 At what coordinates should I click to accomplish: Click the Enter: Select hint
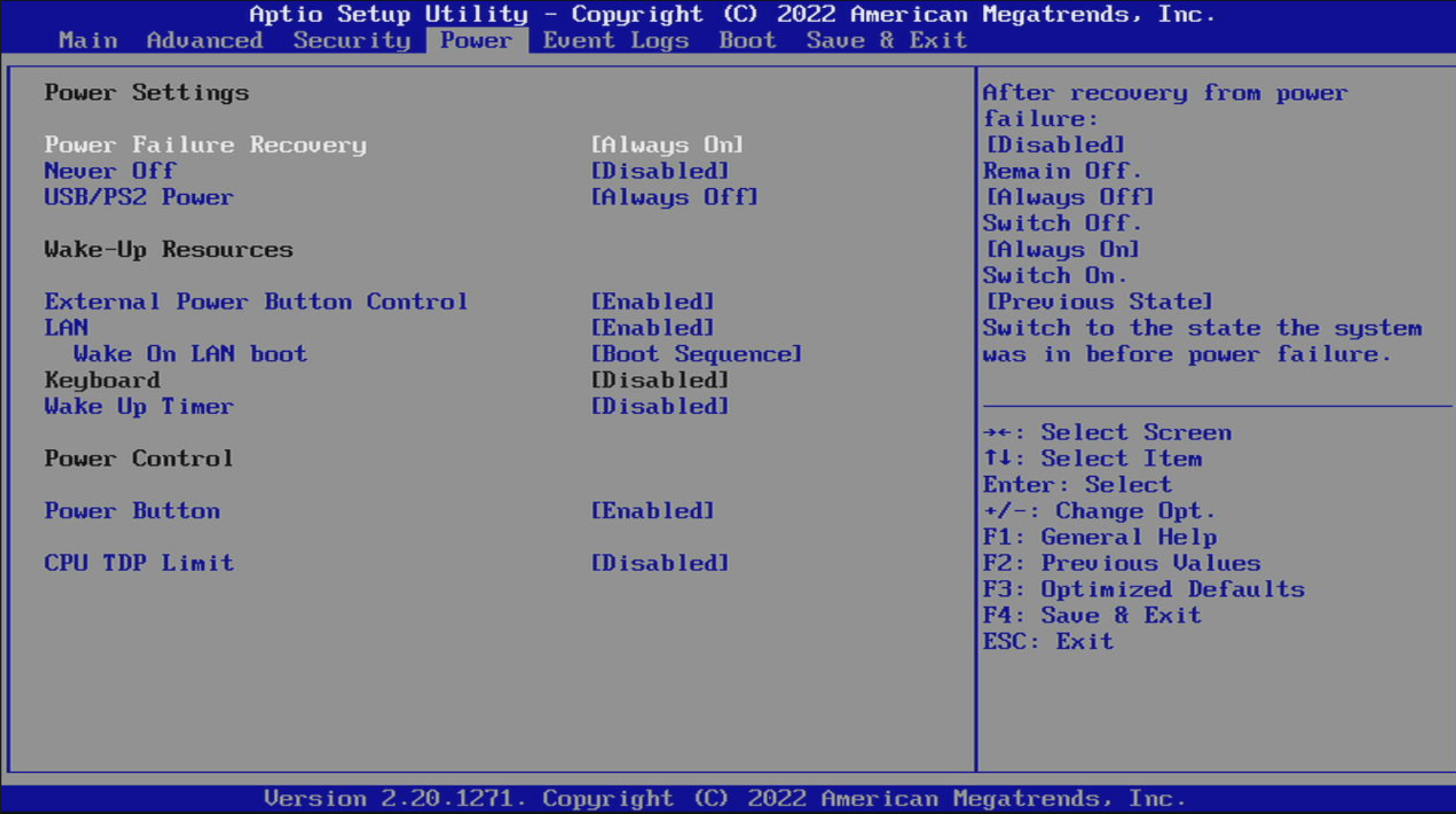click(1077, 485)
